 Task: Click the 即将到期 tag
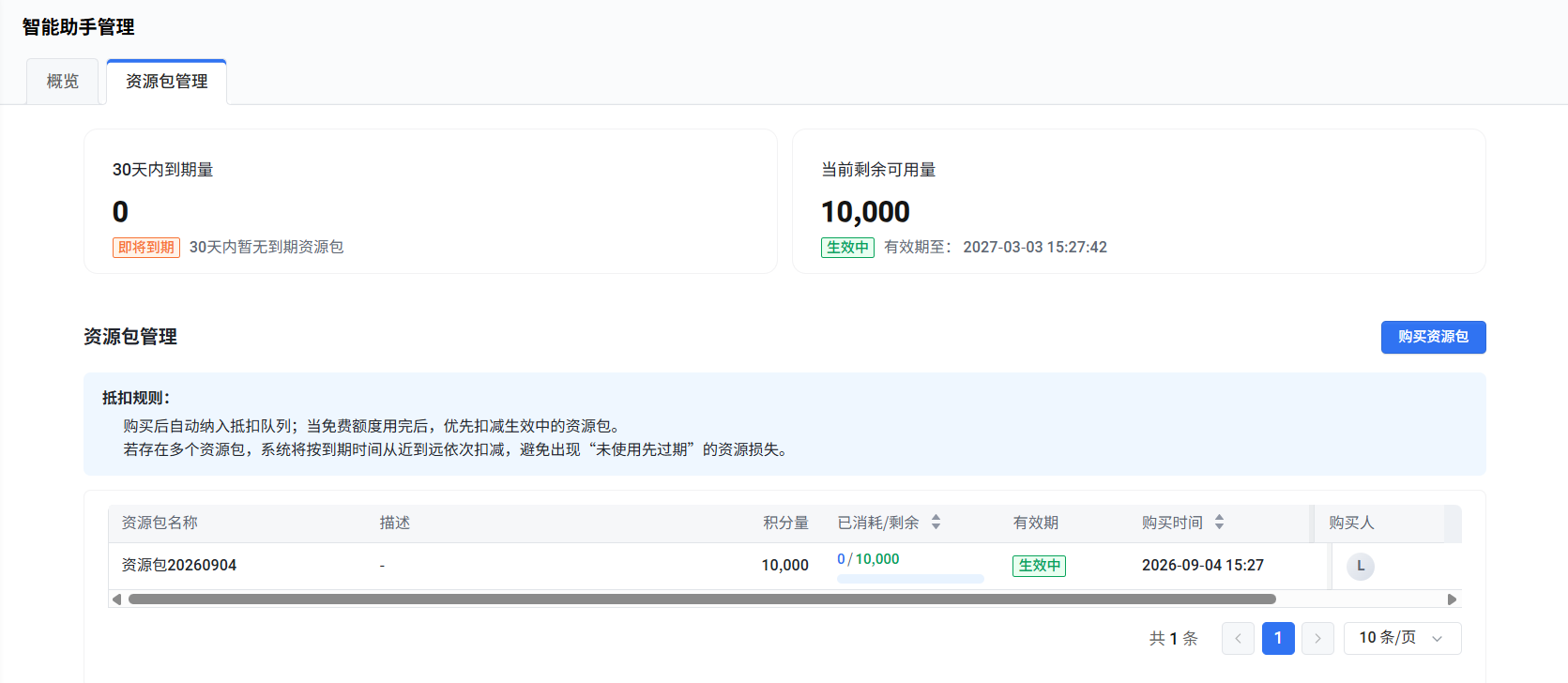pyautogui.click(x=146, y=248)
